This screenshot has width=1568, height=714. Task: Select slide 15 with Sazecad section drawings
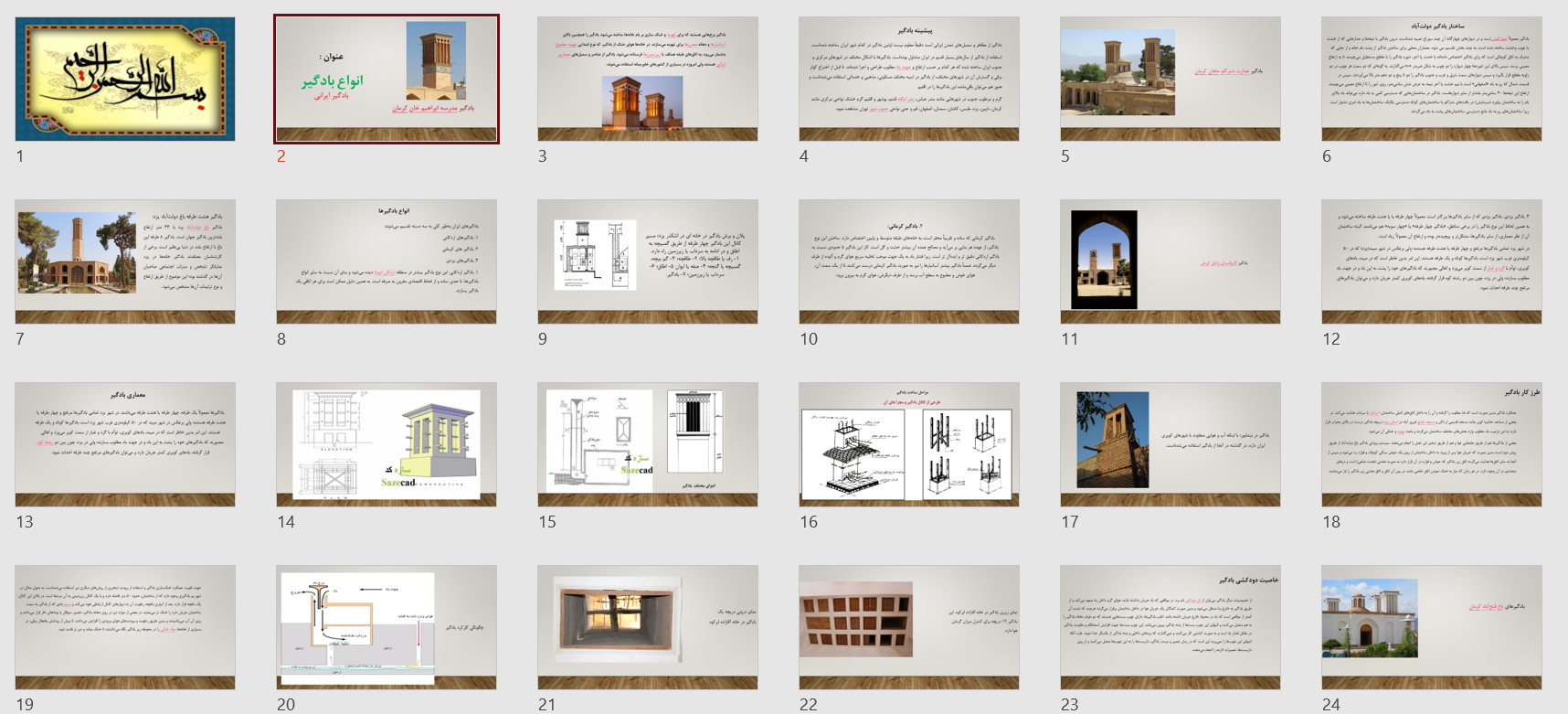click(648, 444)
